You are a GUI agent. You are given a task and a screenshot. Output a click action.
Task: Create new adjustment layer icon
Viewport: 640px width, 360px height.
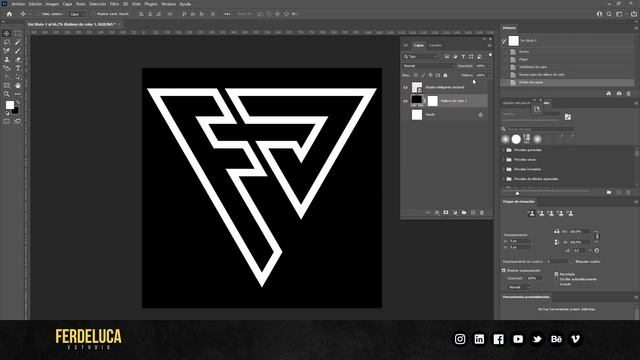pyautogui.click(x=455, y=213)
